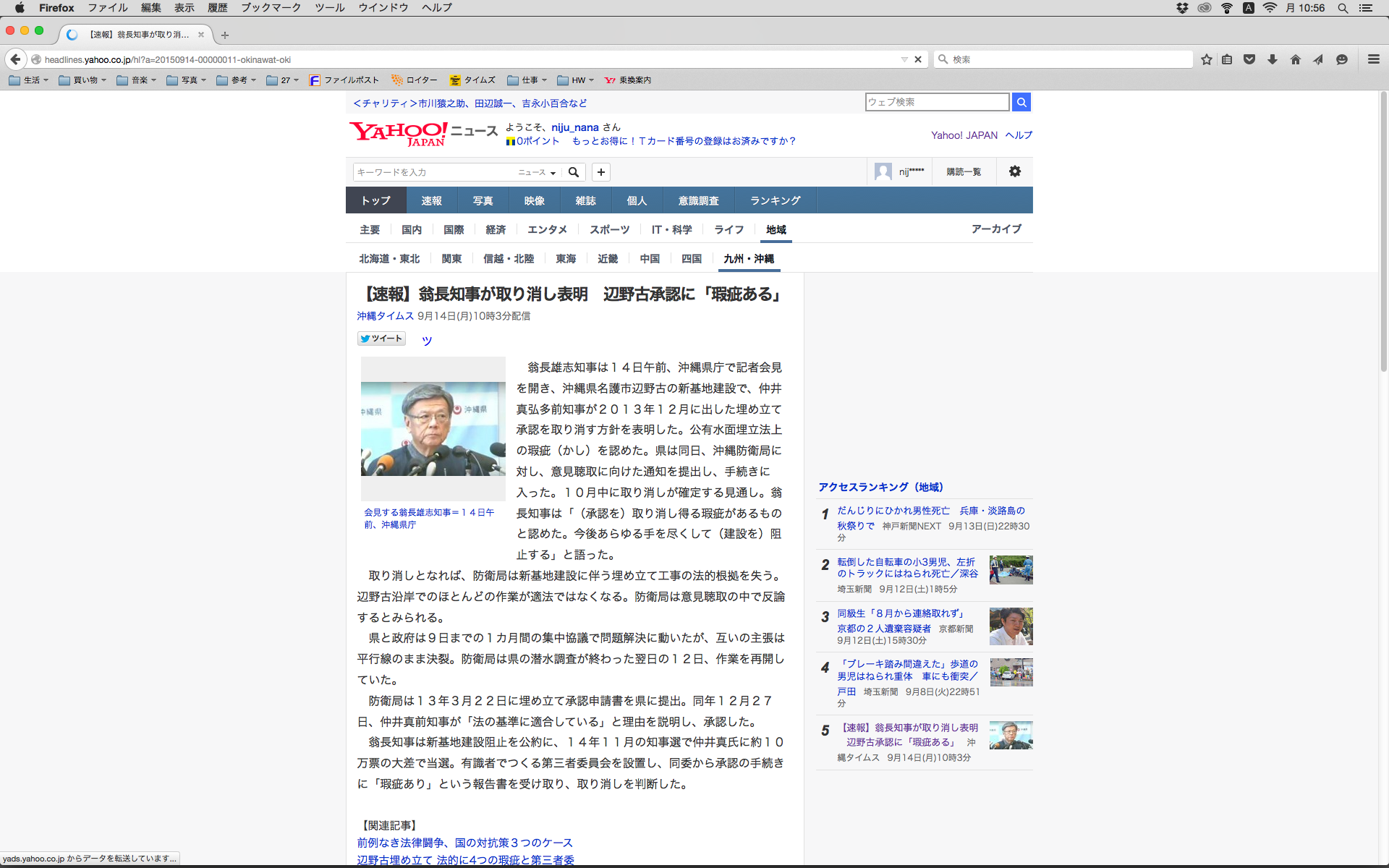This screenshot has width=1389, height=868.
Task: Open the Firefox hamburger menu
Action: (x=1374, y=59)
